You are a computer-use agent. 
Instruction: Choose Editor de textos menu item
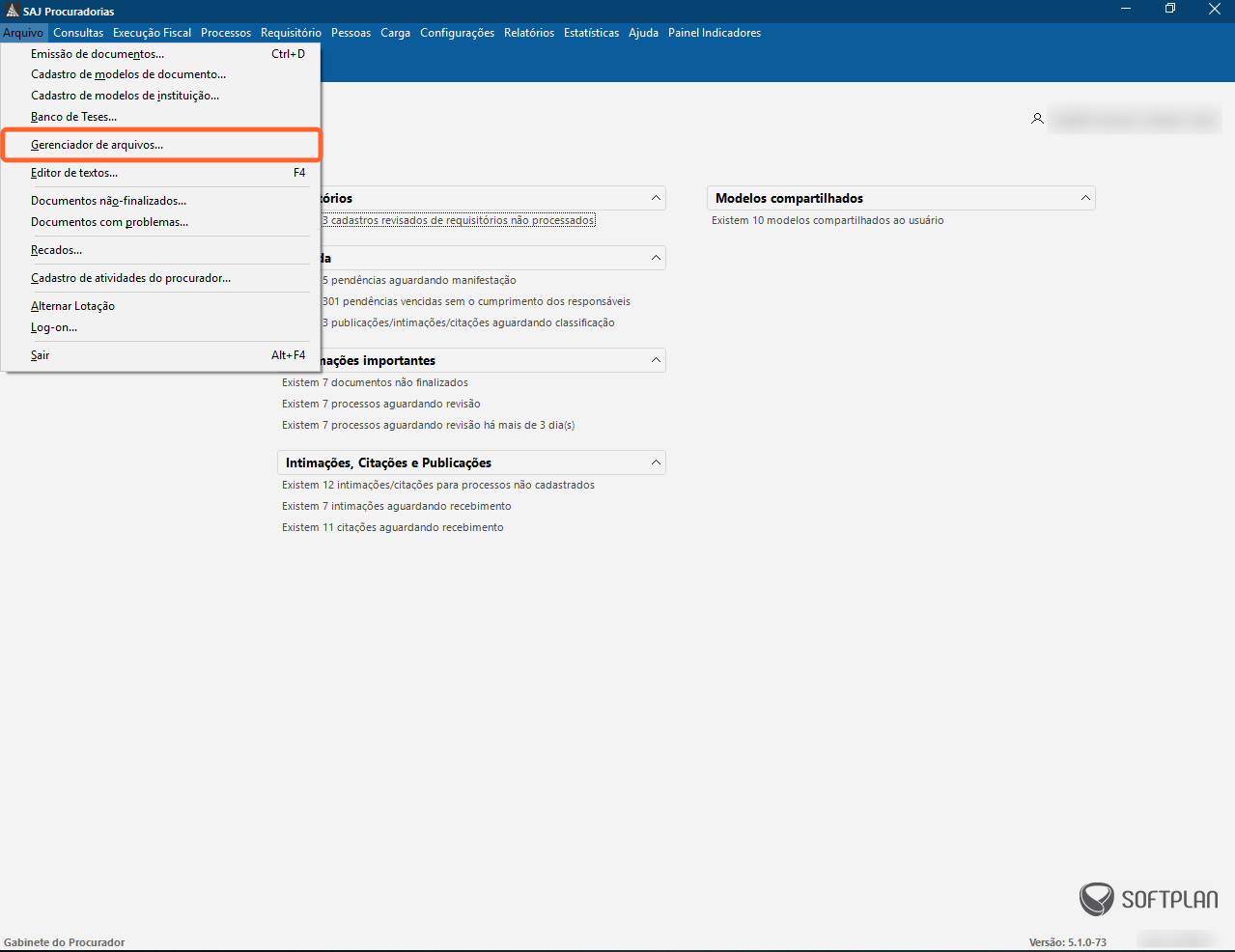point(74,173)
